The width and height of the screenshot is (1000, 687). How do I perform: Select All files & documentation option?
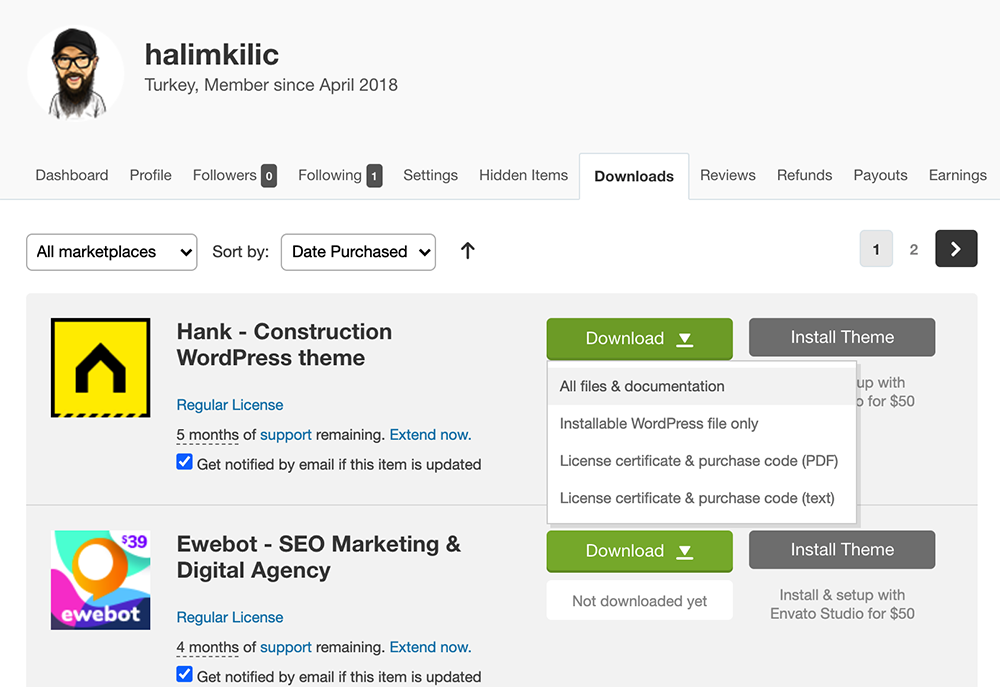(702, 386)
